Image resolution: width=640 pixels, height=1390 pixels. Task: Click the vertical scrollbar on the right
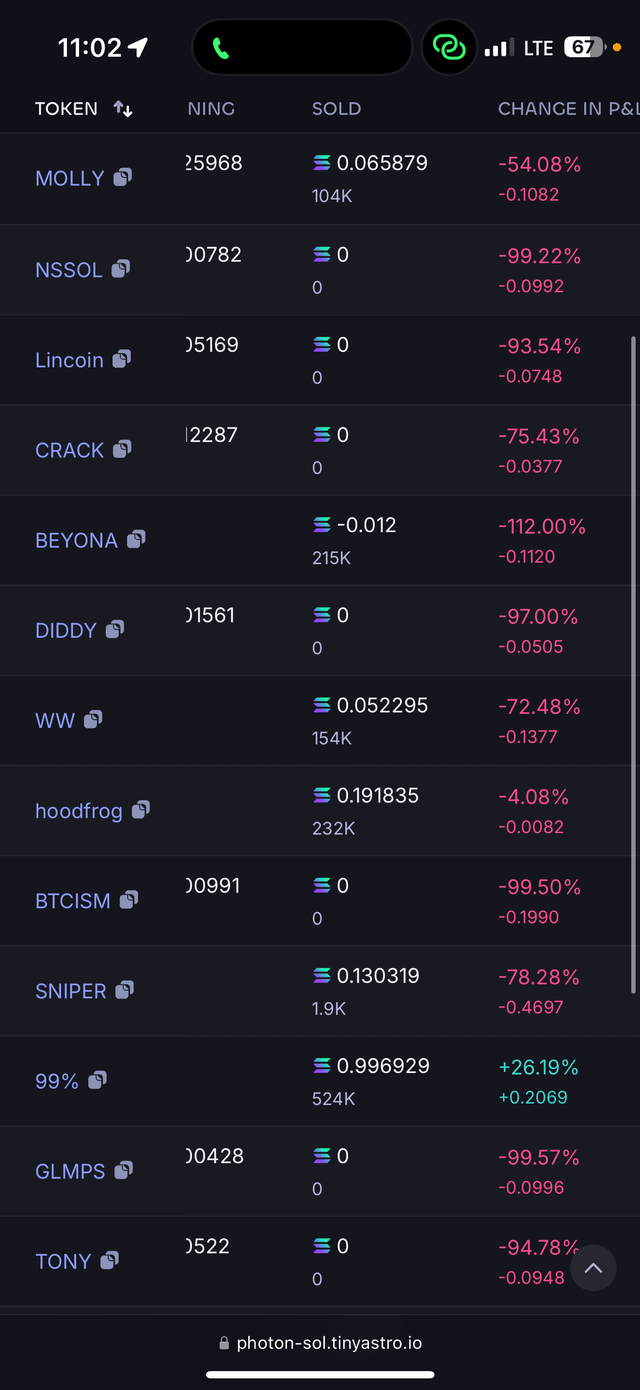click(634, 665)
